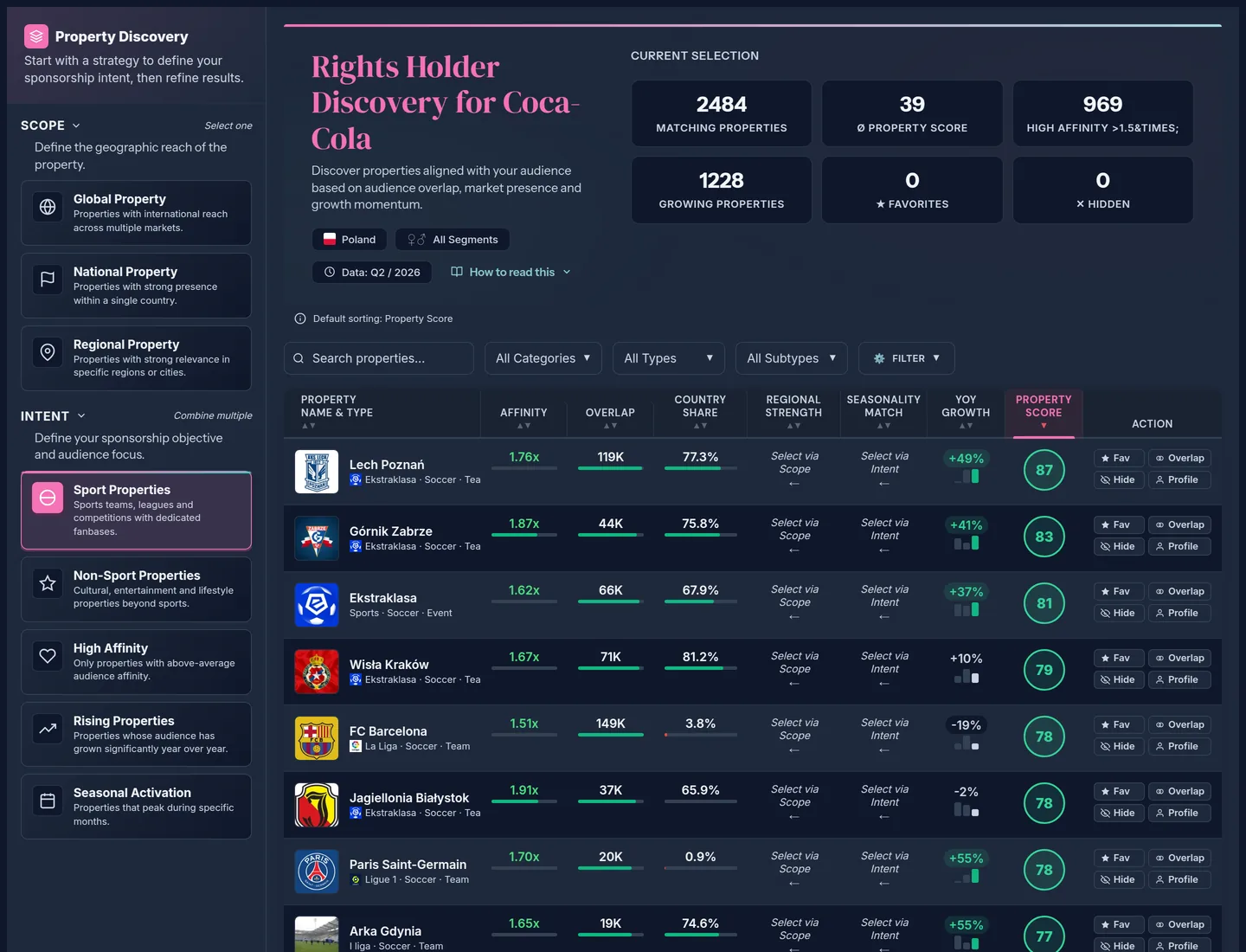The image size is (1246, 952).
Task: Click the FC Barcelona affinity bar
Action: (524, 735)
